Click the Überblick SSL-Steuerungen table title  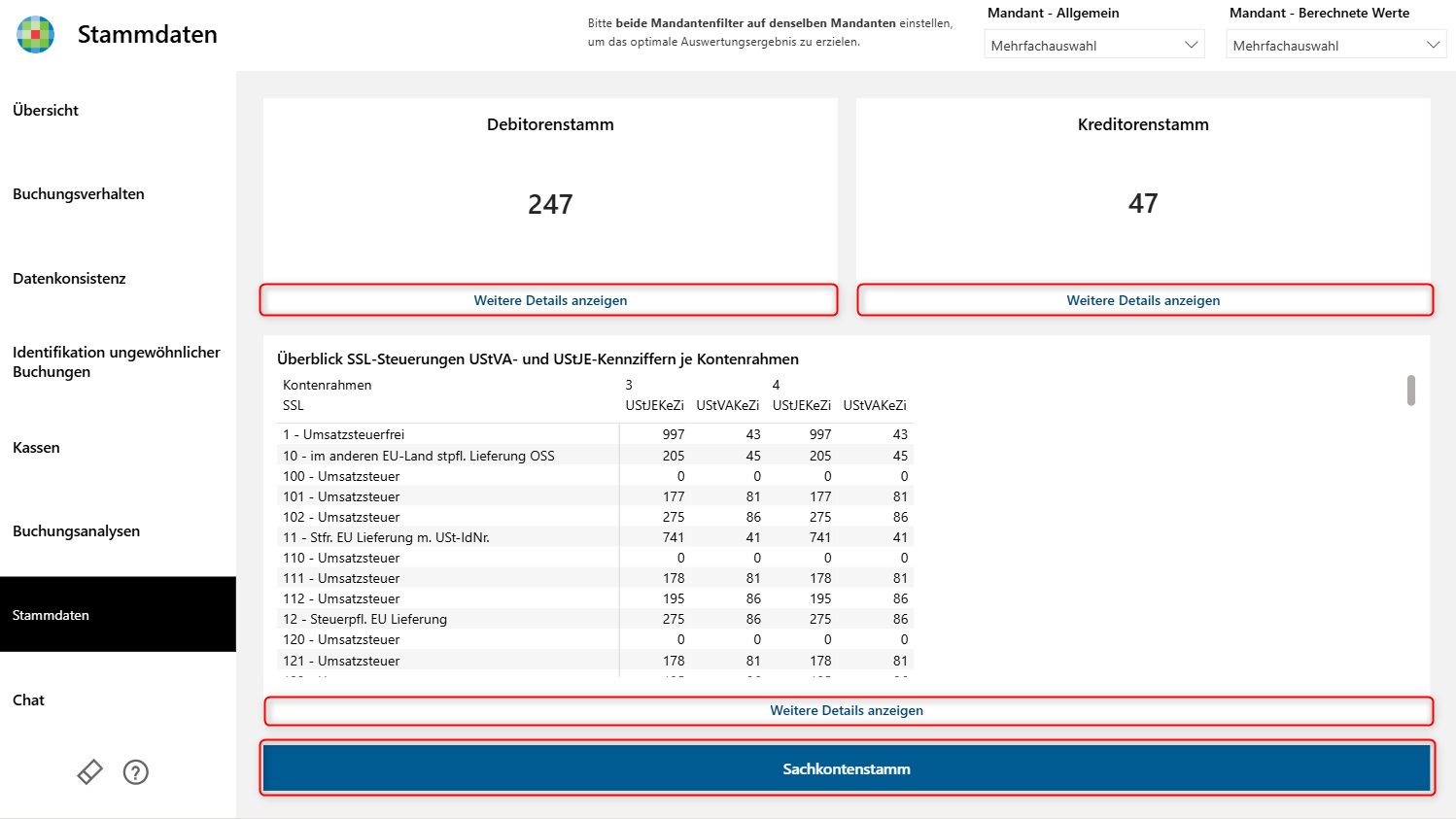click(537, 359)
